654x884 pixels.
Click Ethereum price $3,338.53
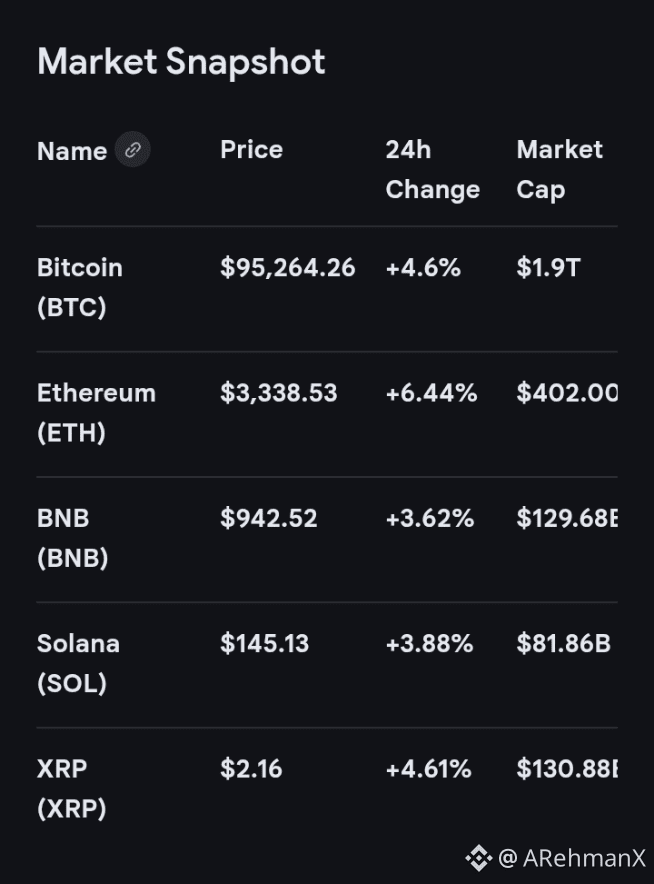click(x=278, y=393)
